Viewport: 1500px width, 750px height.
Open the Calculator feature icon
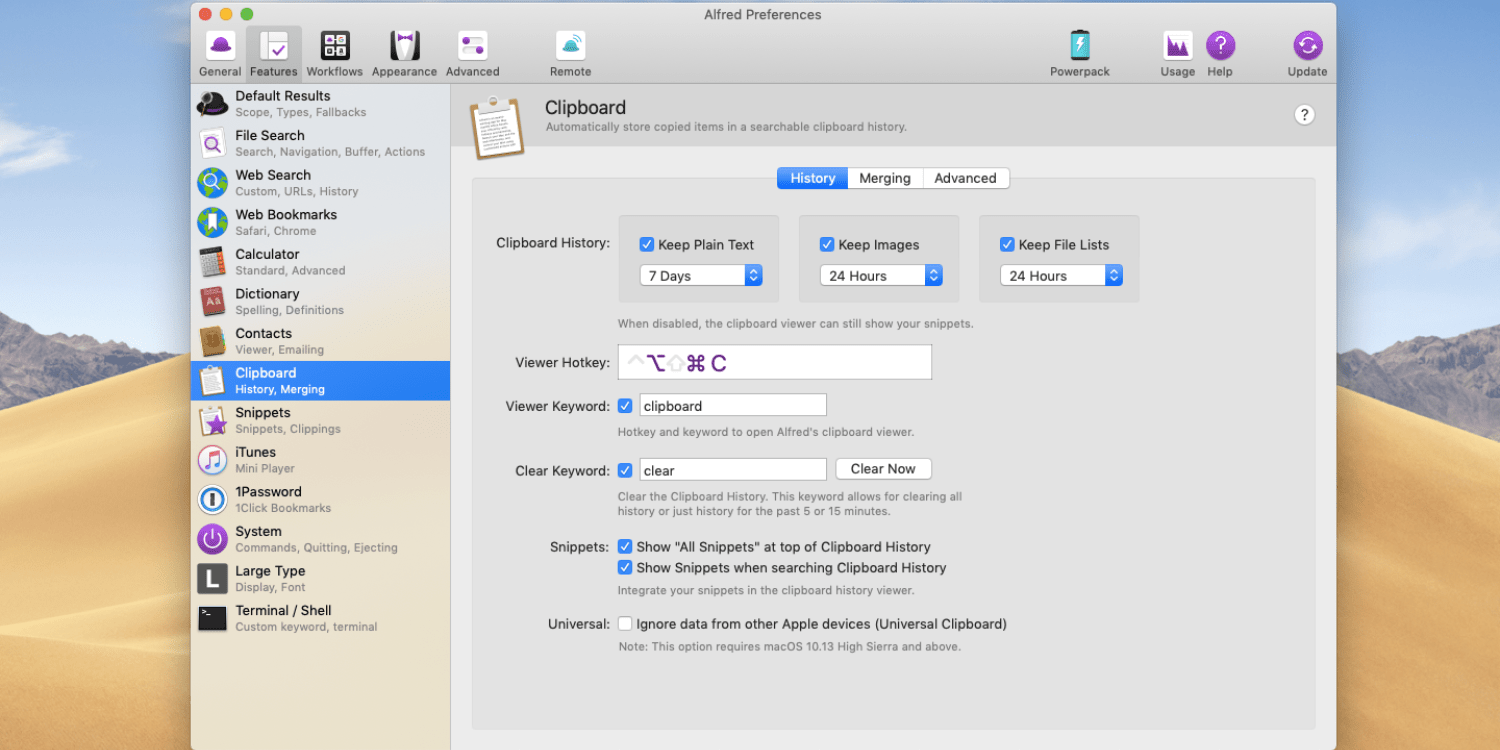coord(212,261)
